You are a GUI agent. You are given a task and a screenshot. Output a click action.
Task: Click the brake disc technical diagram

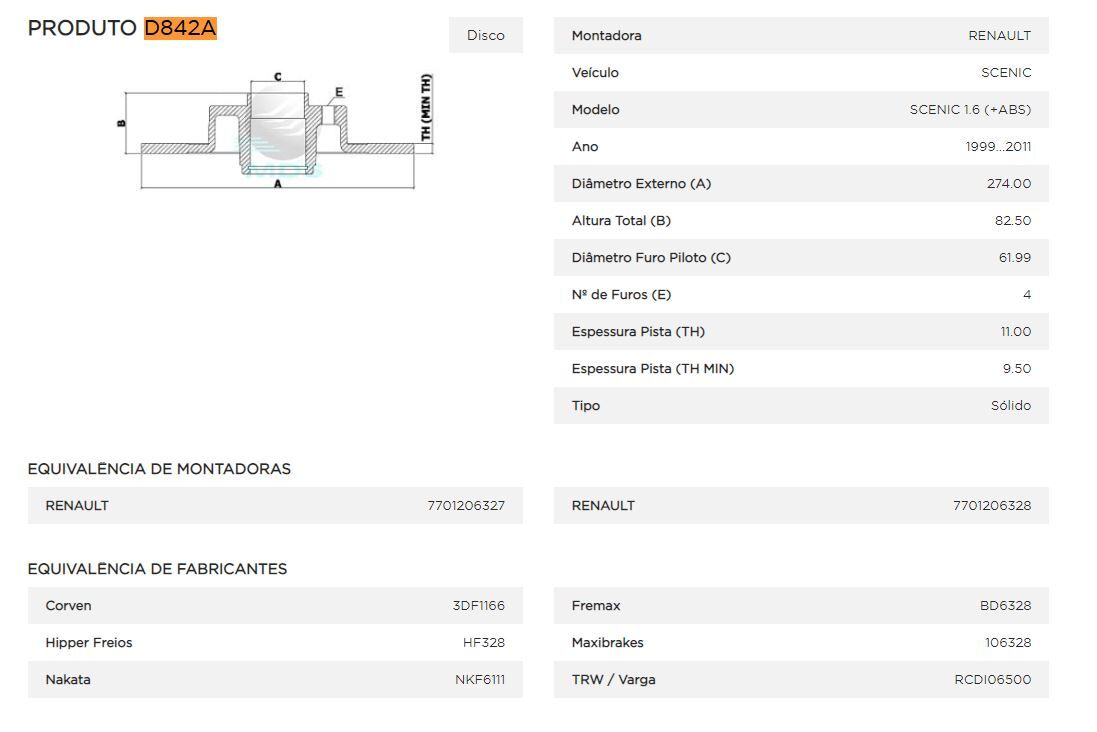coord(277,130)
